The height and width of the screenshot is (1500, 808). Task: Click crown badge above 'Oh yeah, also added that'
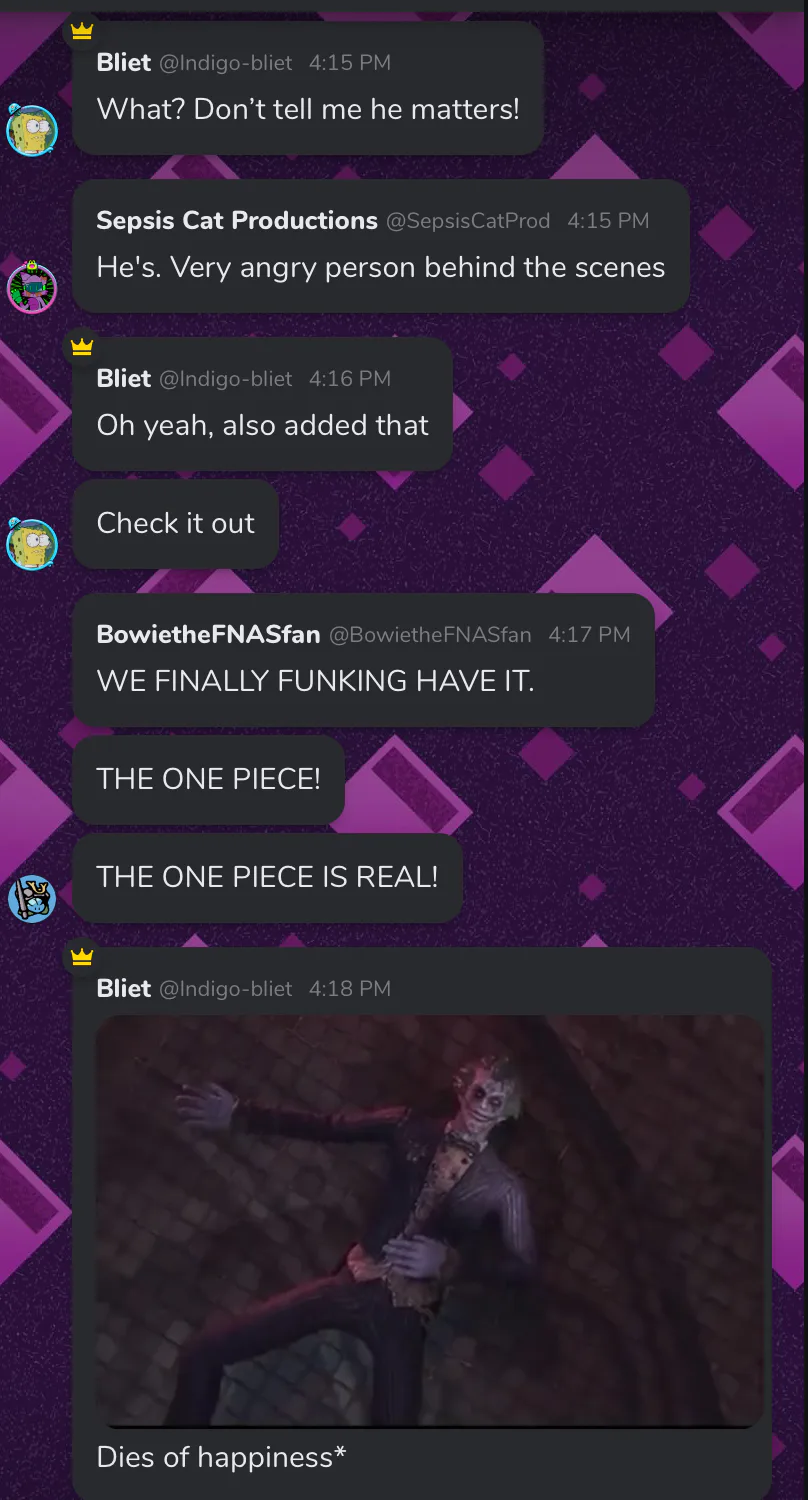pyautogui.click(x=82, y=347)
